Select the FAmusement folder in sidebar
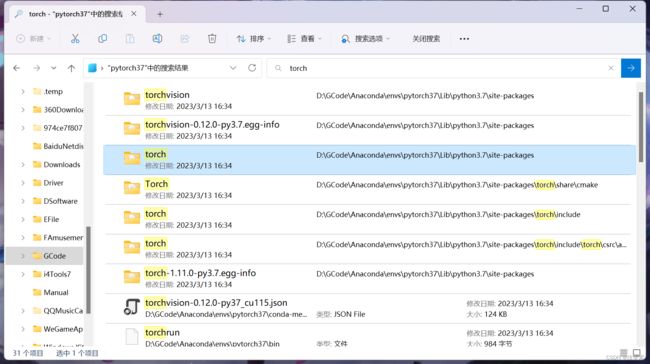 (x=58, y=238)
